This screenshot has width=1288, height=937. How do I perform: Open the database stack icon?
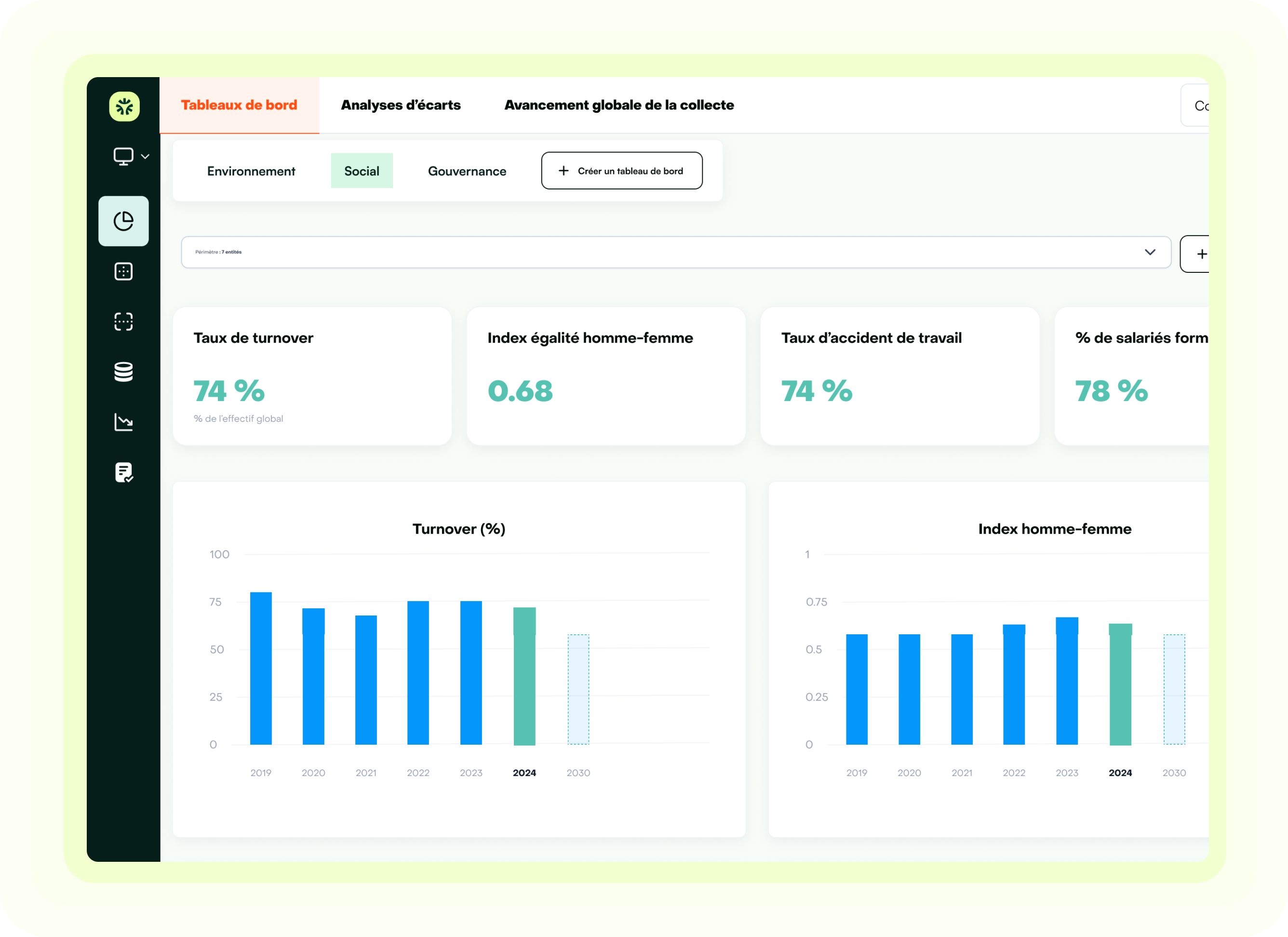coord(123,372)
